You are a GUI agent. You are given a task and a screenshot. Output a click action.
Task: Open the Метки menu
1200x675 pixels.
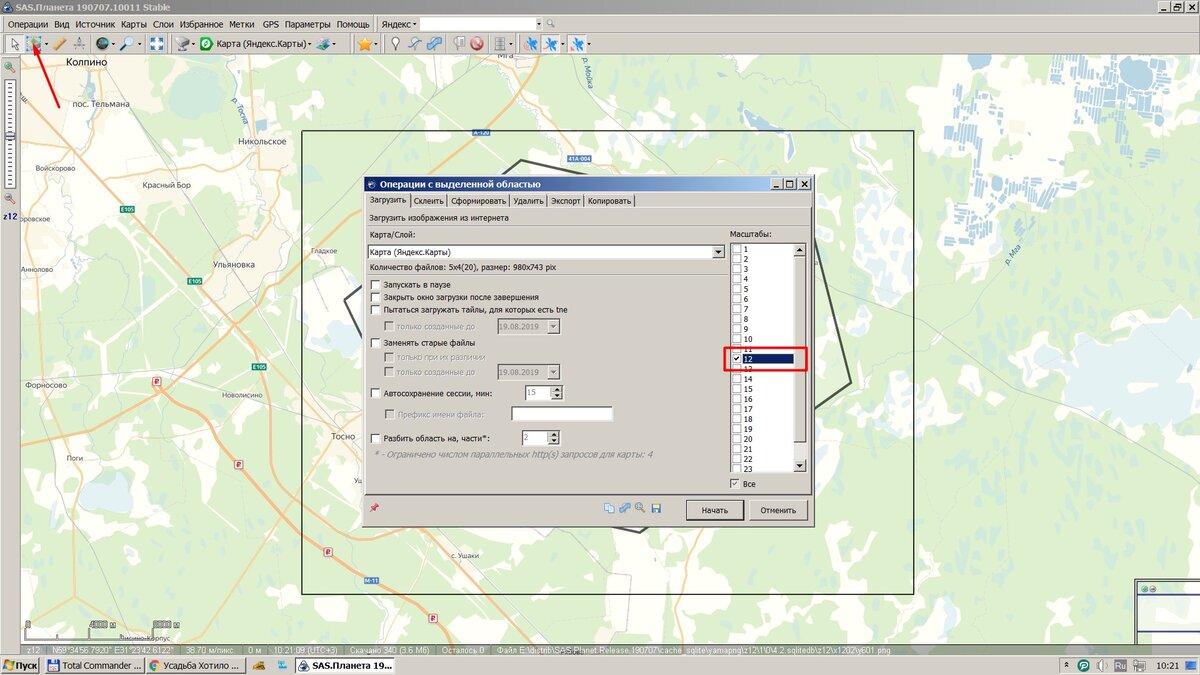click(241, 23)
